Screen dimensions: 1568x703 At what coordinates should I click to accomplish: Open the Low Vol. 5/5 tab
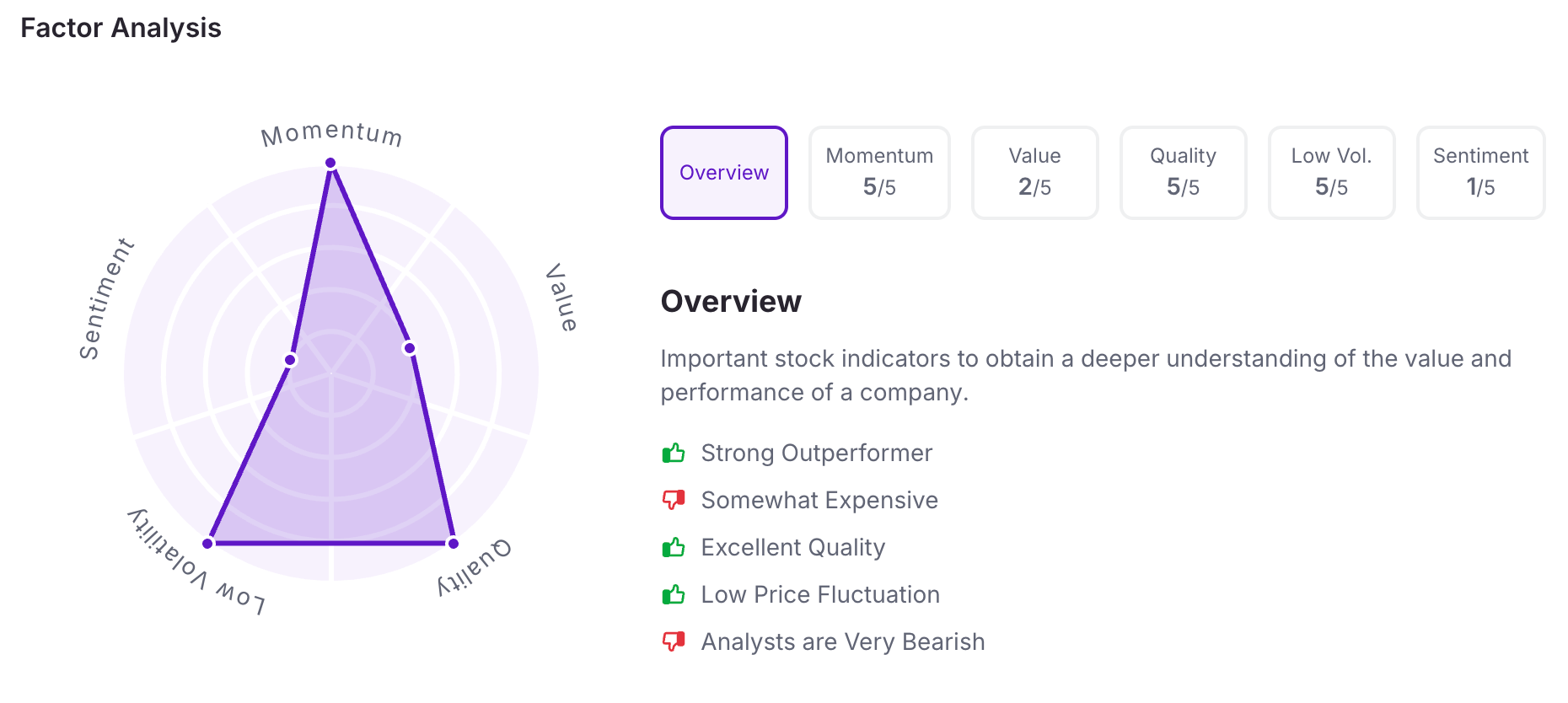pyautogui.click(x=1331, y=173)
